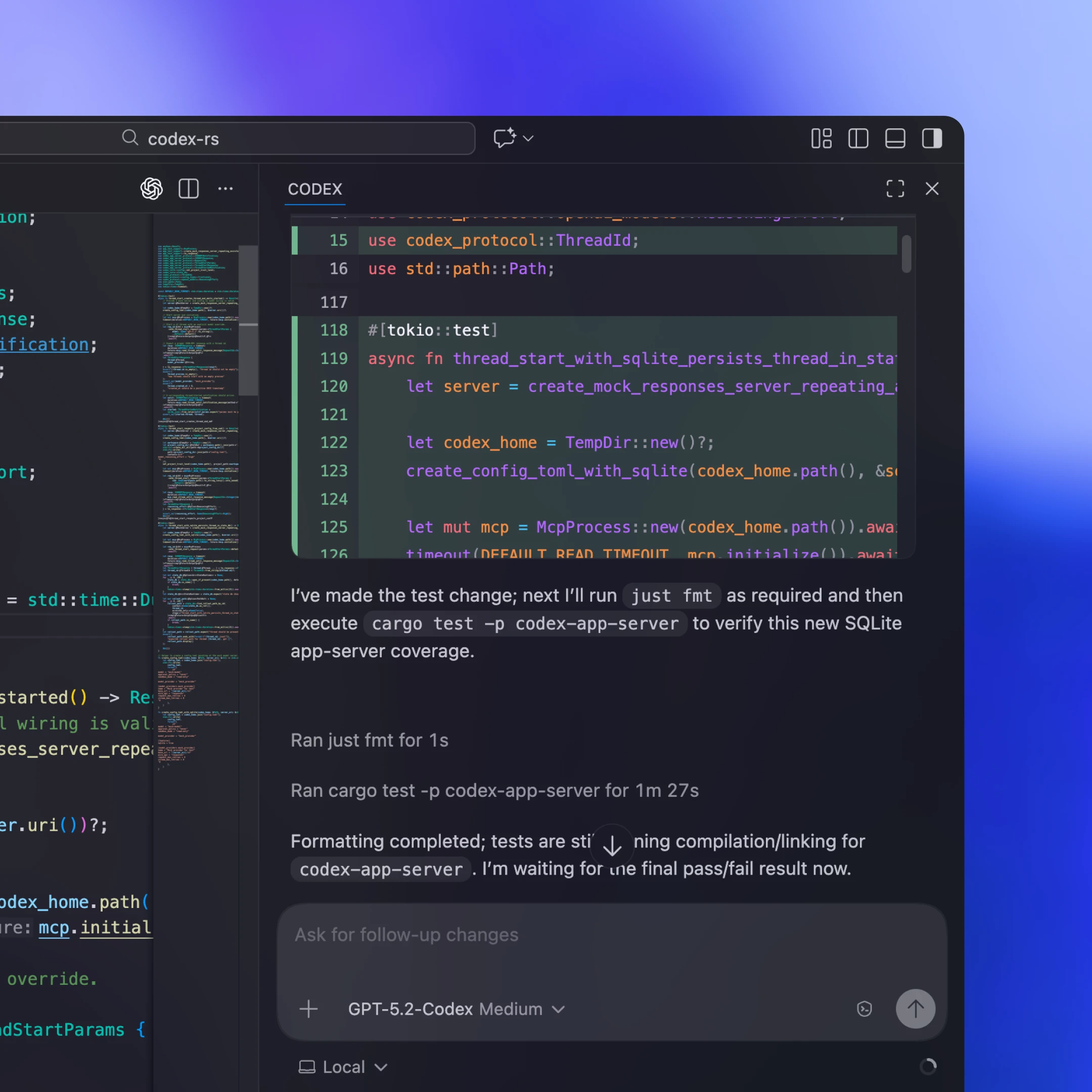Send the message with the arrow button
1092x1092 pixels.
coord(916,1009)
